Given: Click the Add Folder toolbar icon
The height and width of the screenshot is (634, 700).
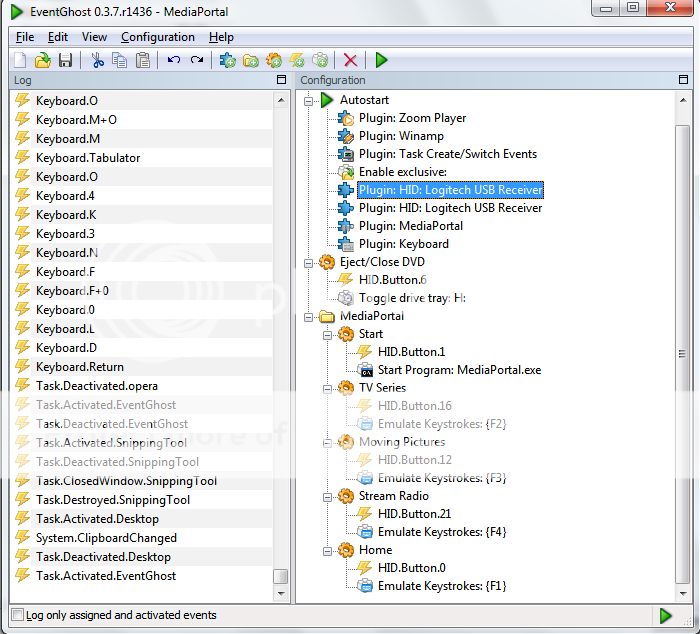Looking at the screenshot, I should 251,60.
